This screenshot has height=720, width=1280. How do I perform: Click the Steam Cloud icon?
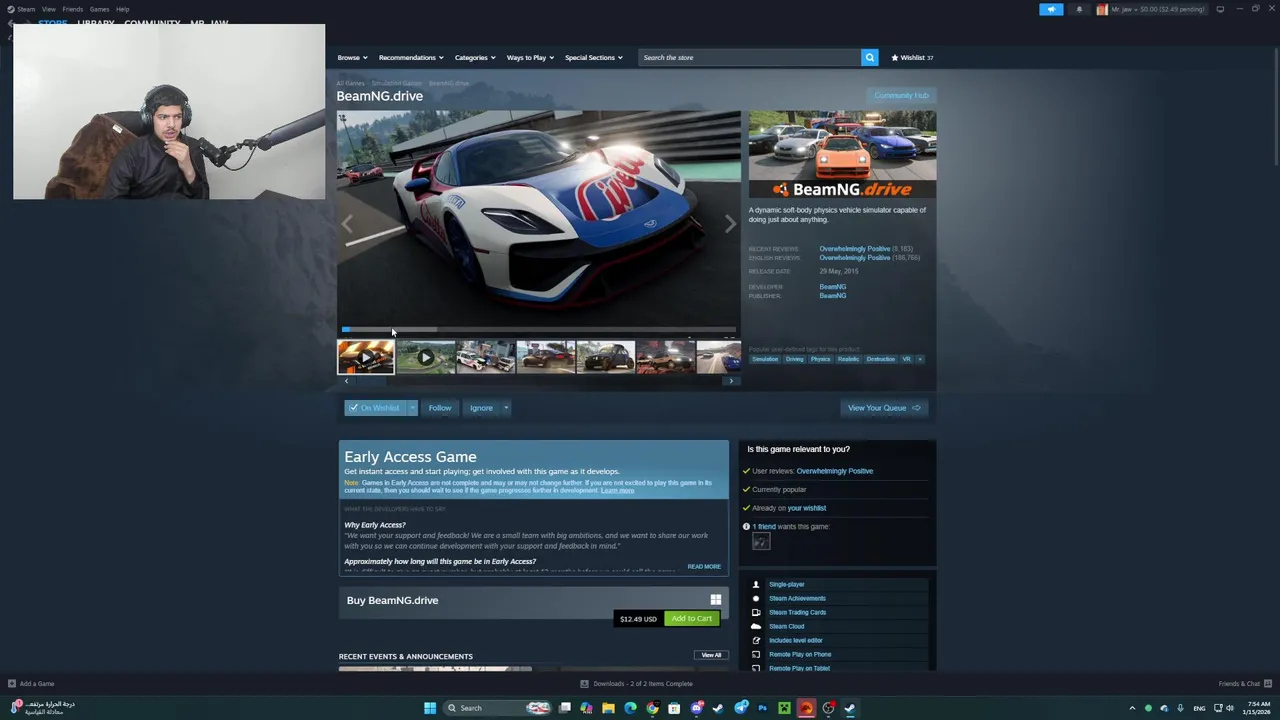(x=756, y=626)
